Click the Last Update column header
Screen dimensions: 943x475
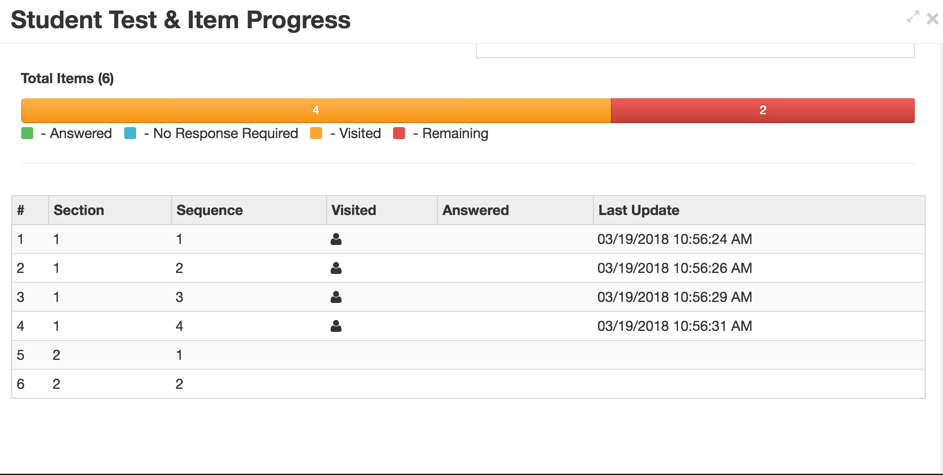coord(638,210)
